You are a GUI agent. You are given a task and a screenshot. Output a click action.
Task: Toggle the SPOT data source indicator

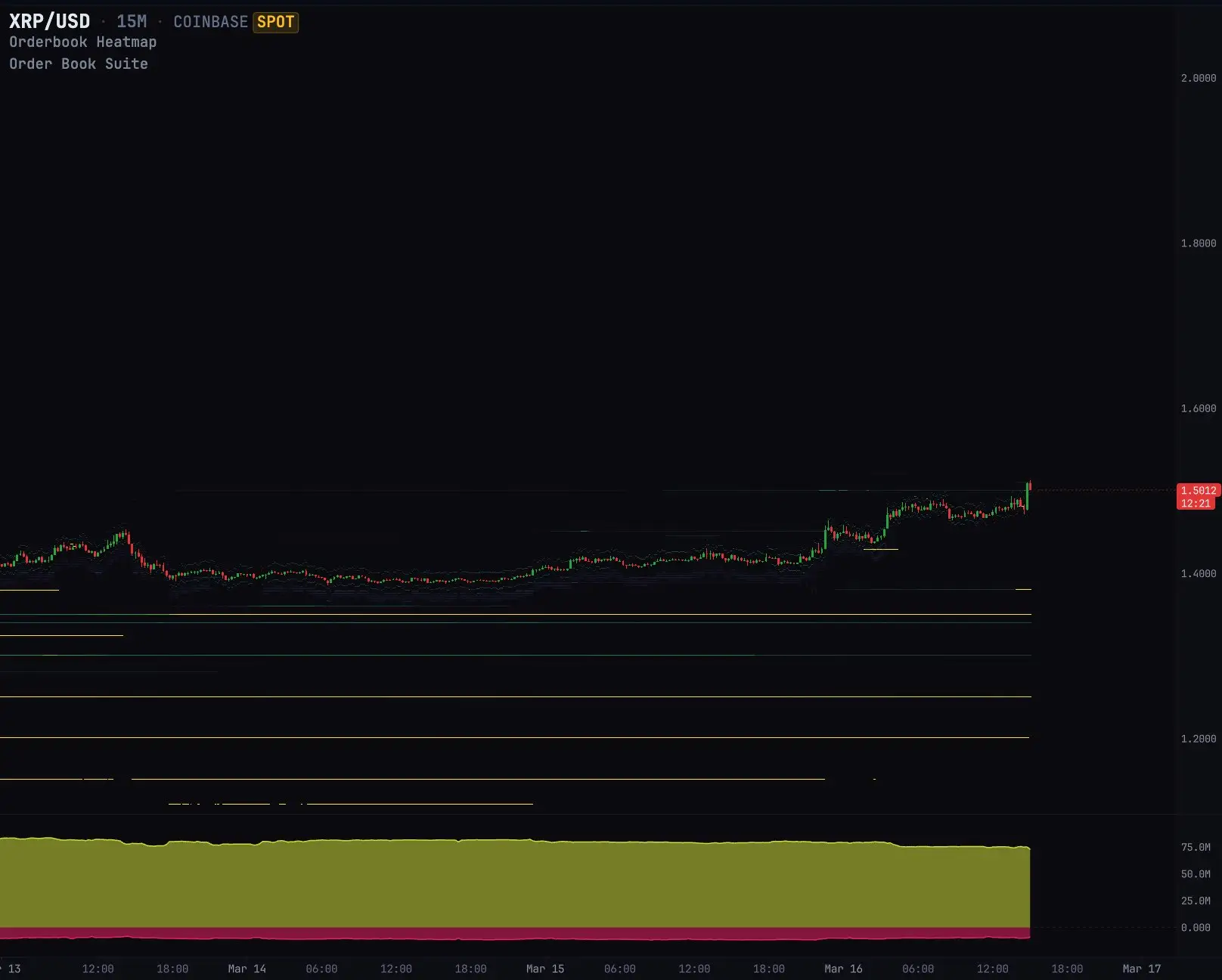[x=275, y=22]
